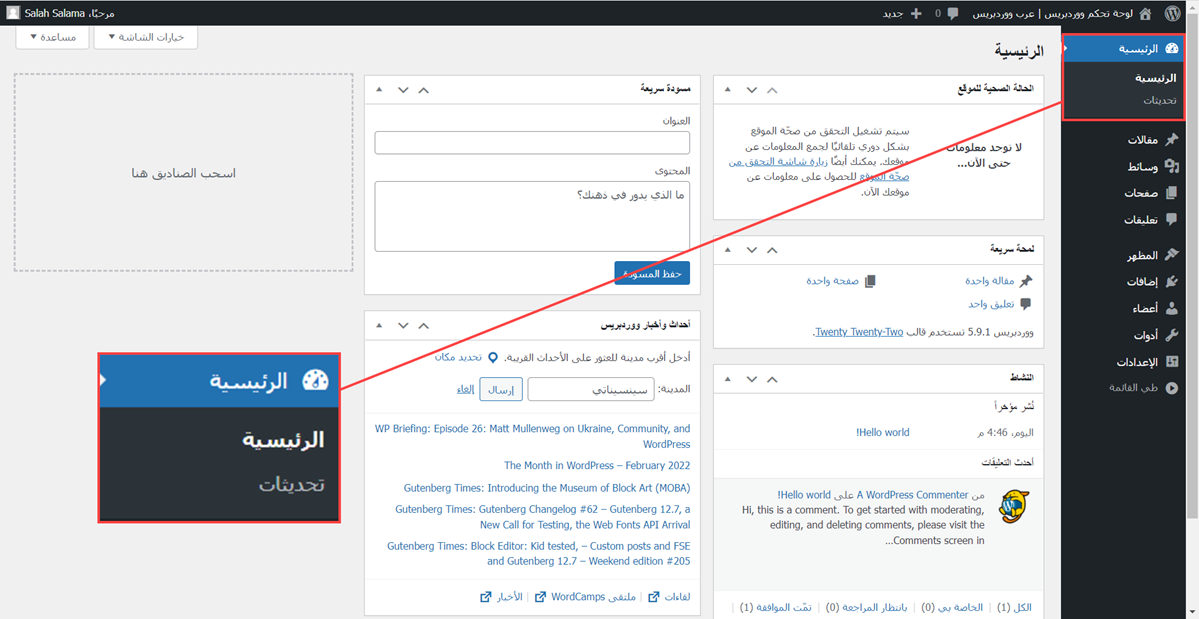This screenshot has height=619, width=1199.
Task: Open the Twenty Twenty-Two theme link
Action: (x=858, y=332)
